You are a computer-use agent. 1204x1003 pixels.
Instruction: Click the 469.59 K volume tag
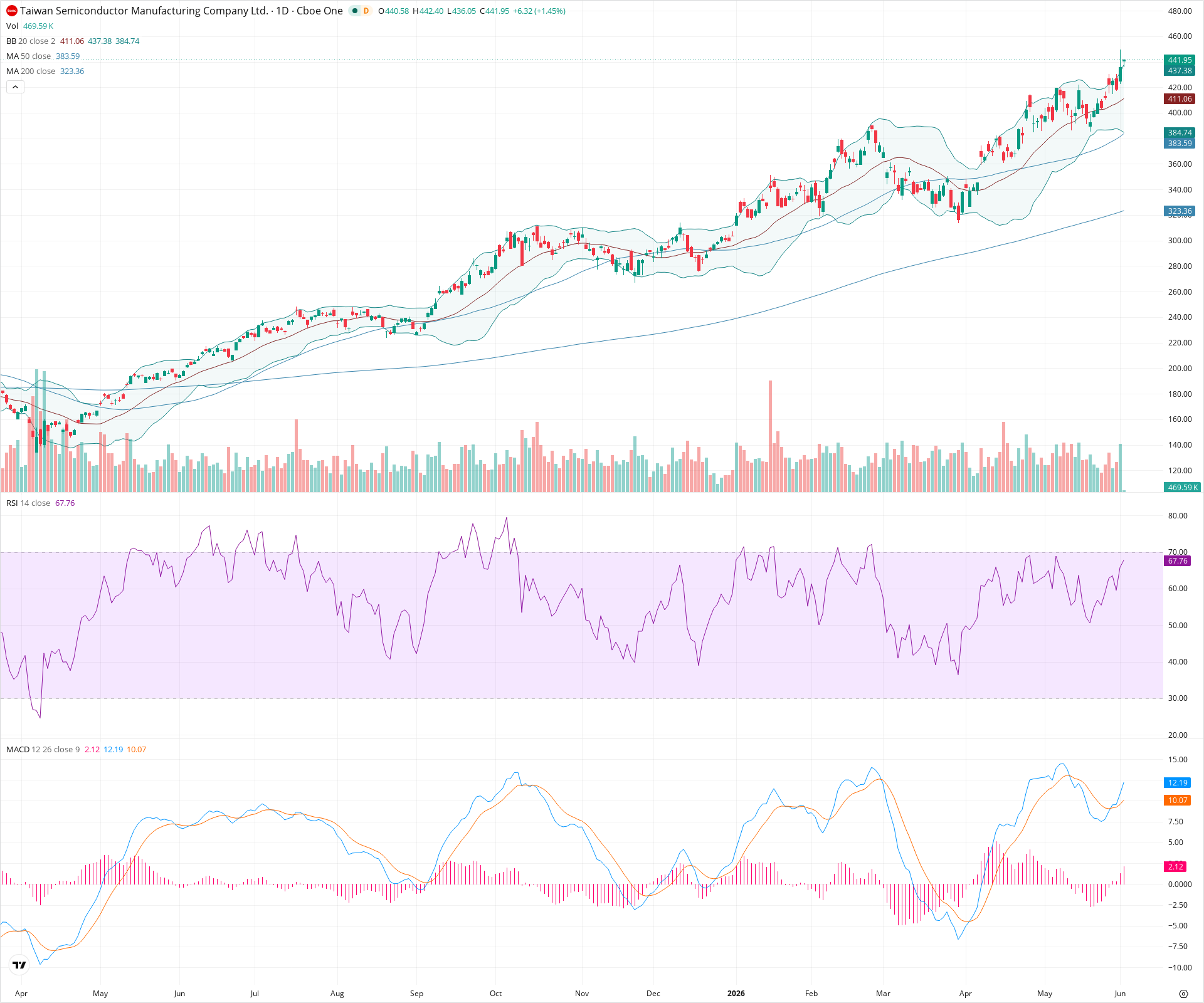click(1182, 487)
